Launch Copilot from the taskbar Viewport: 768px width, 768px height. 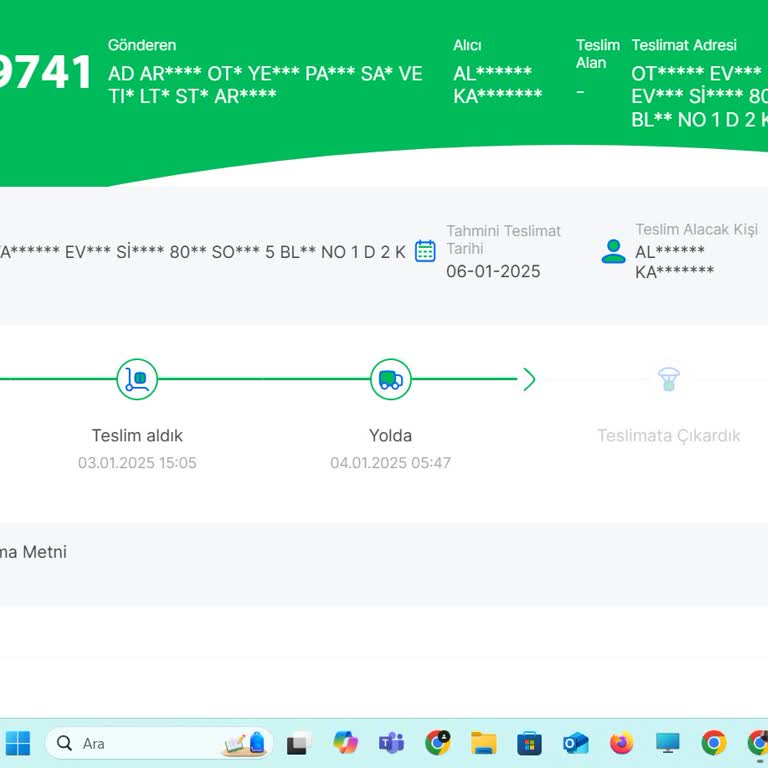[x=345, y=743]
